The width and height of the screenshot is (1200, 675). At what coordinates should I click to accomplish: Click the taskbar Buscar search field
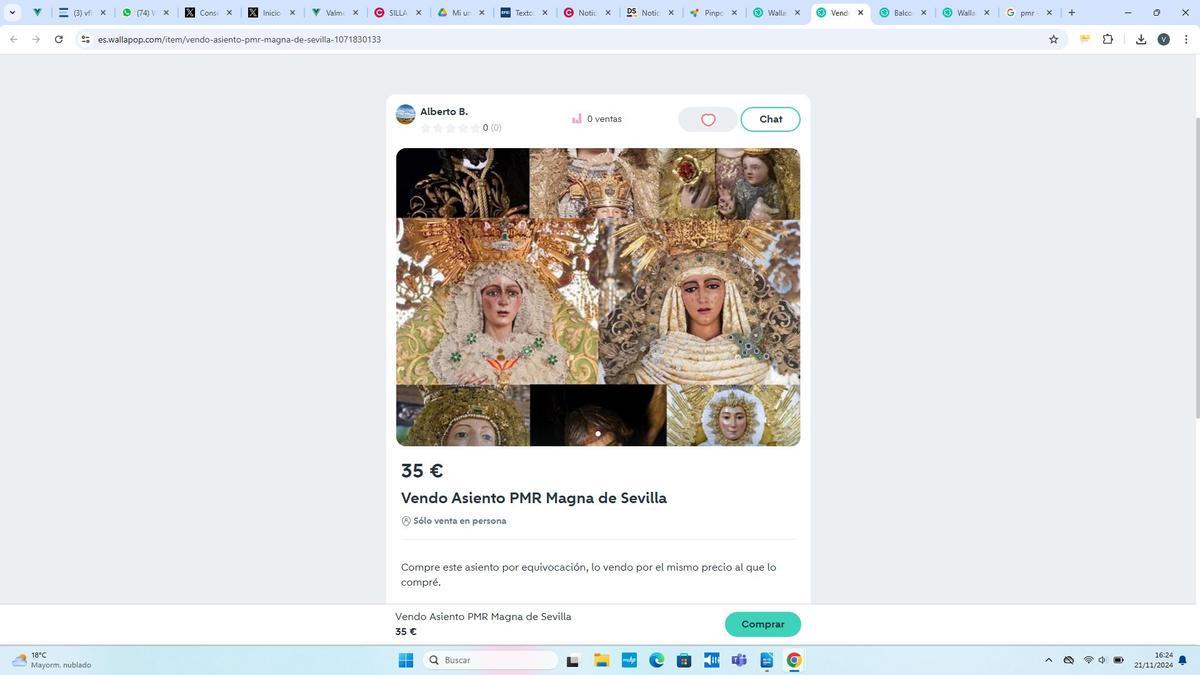[x=490, y=660]
